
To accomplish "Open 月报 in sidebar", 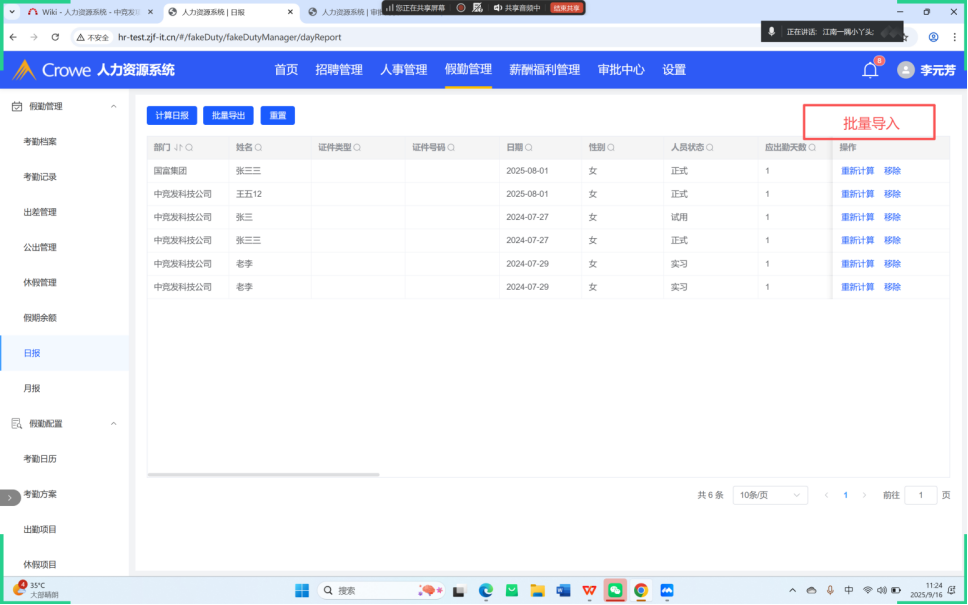I will click(32, 388).
